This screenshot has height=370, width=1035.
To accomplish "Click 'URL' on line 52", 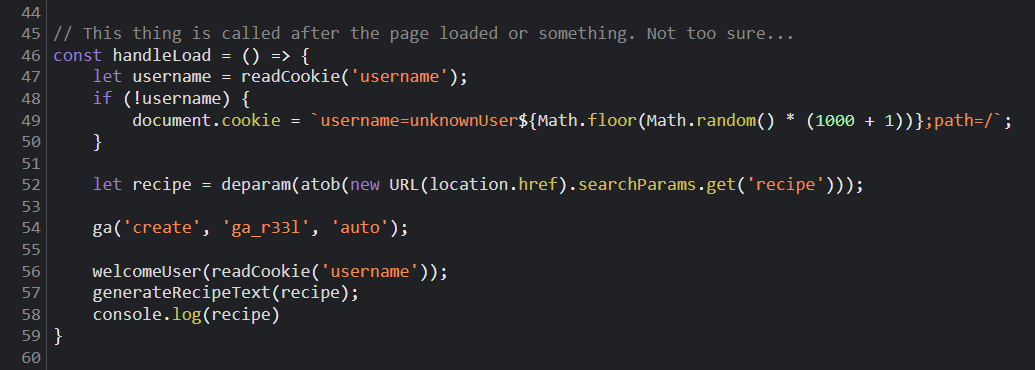I will (404, 185).
